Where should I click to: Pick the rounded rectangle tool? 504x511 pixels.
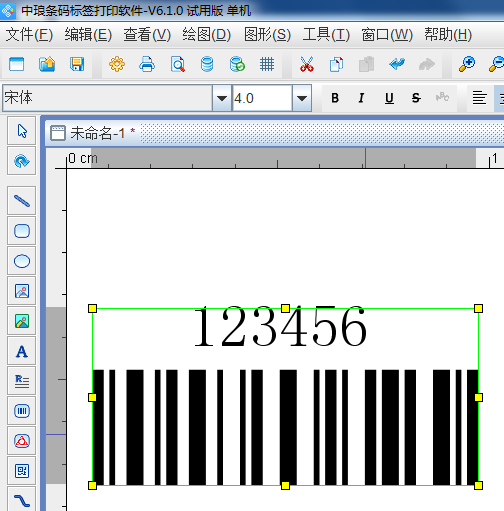[x=22, y=231]
